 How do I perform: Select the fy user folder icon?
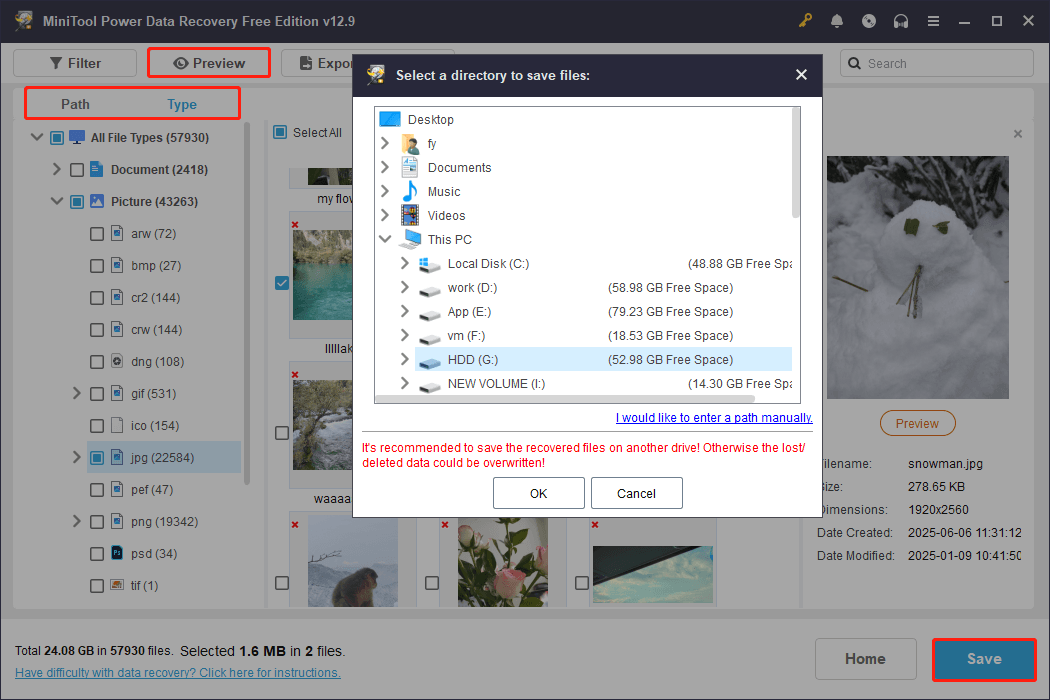coord(410,143)
